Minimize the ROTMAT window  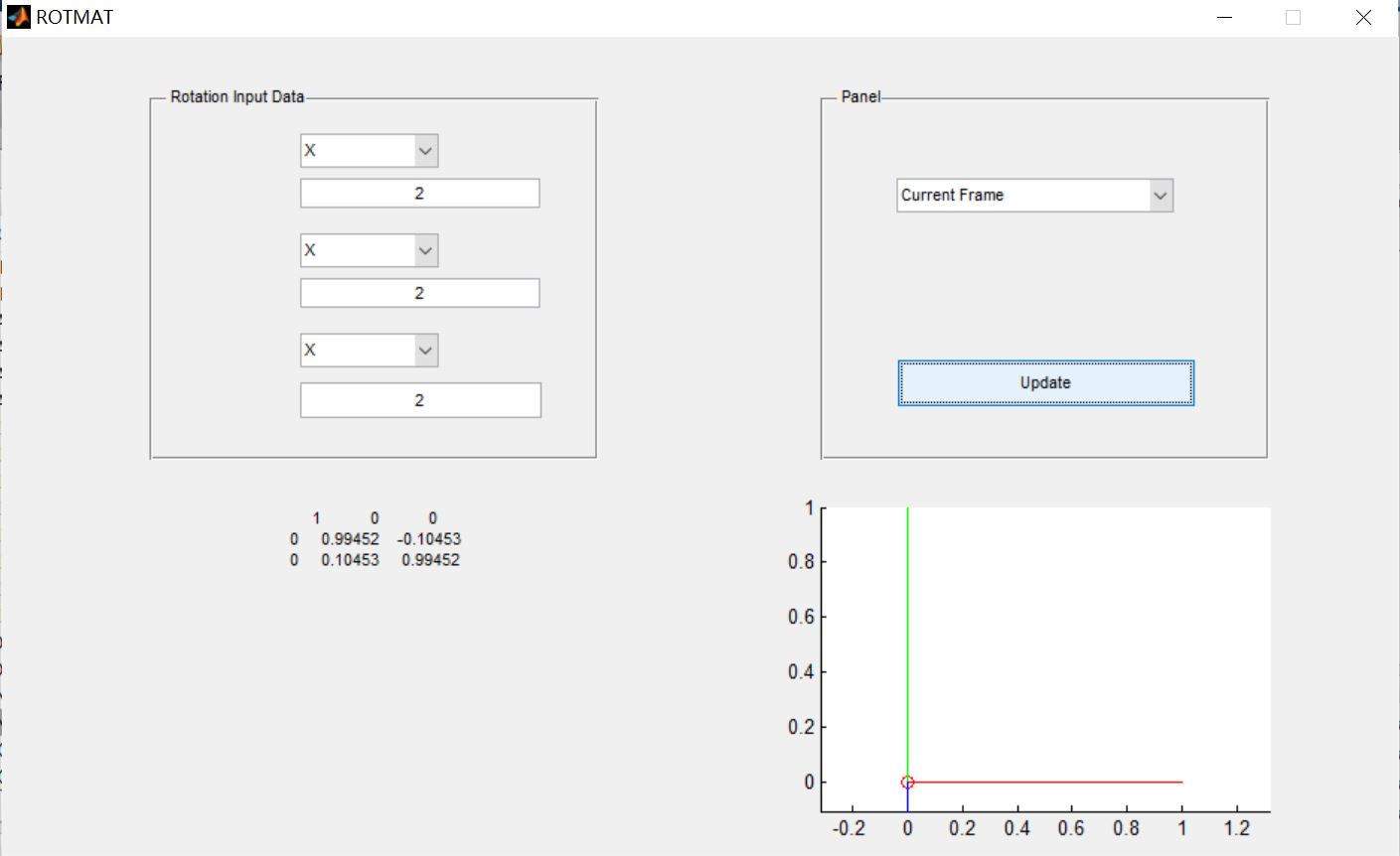(1224, 18)
